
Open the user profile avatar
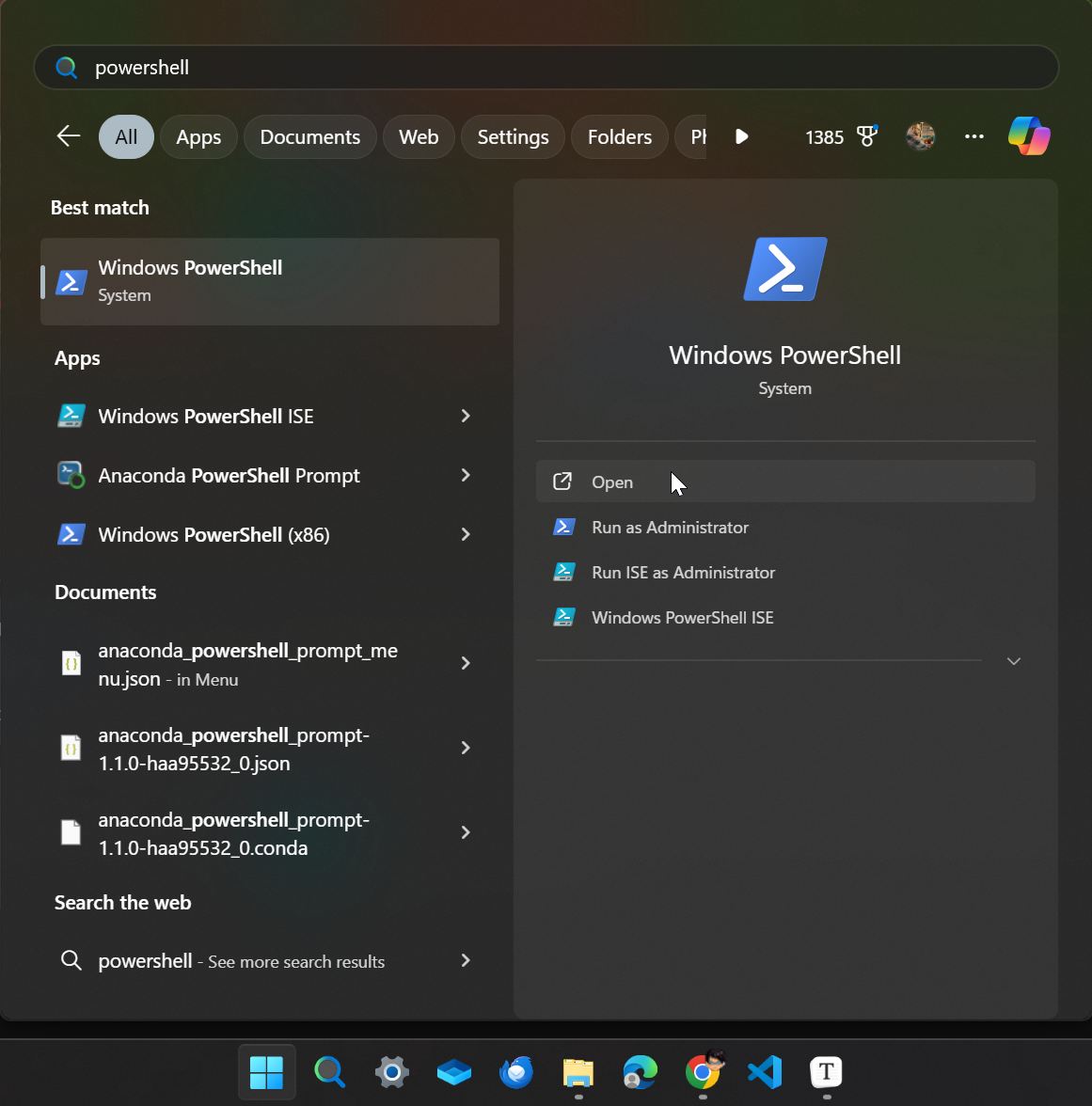pos(921,136)
